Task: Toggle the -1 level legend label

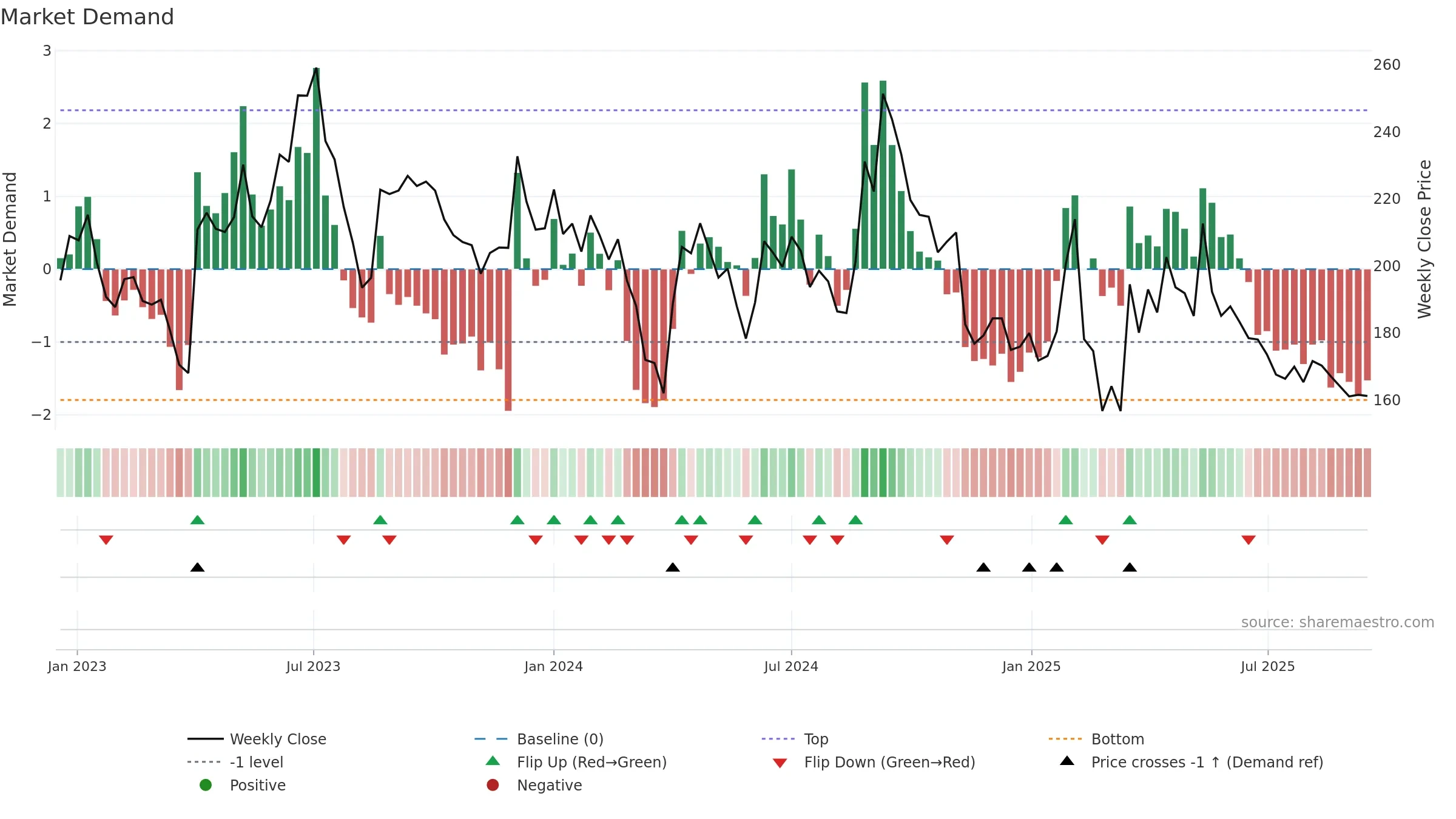Action: click(x=257, y=762)
